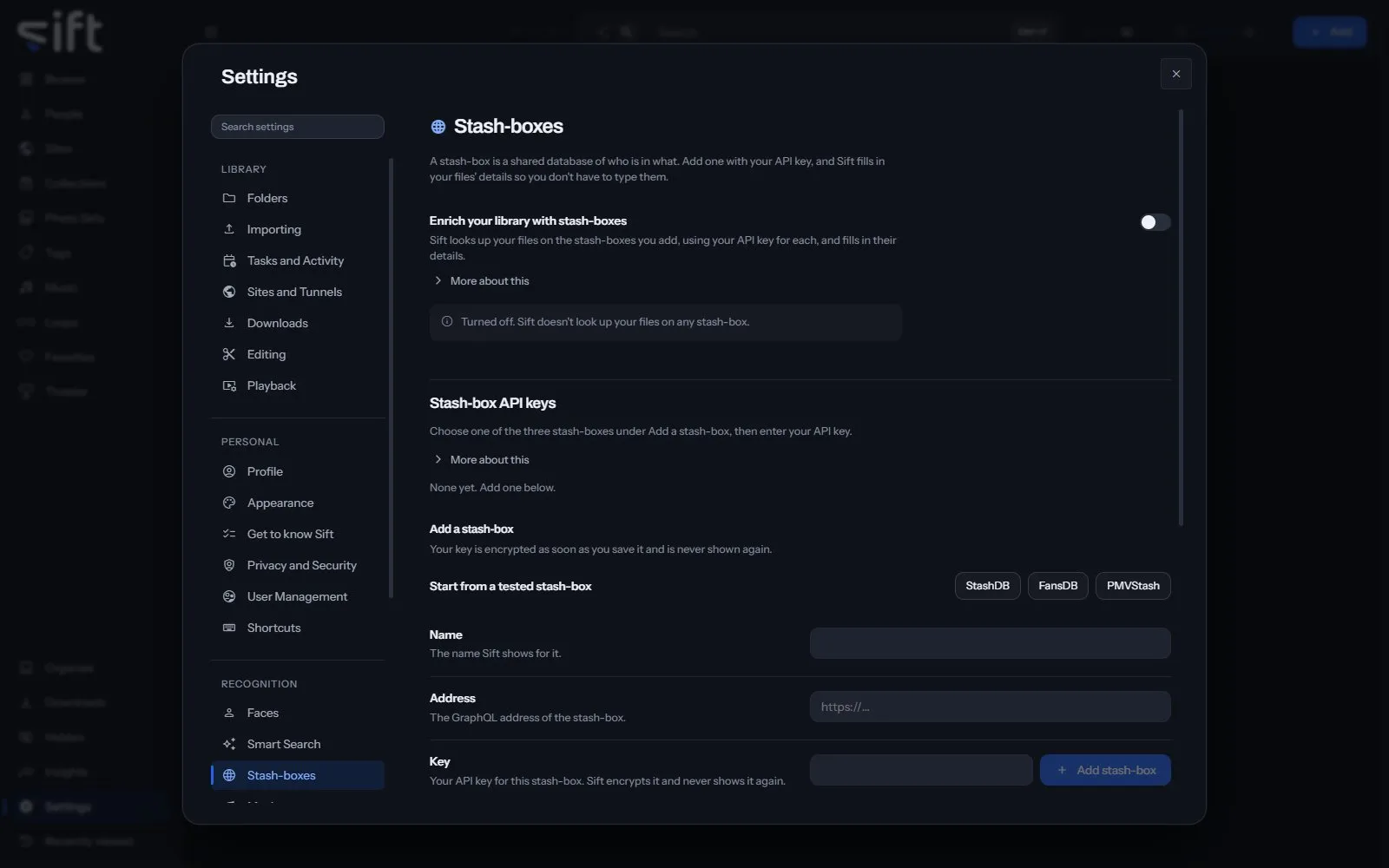Image resolution: width=1389 pixels, height=868 pixels.
Task: Click the API Key input field
Action: click(921, 770)
